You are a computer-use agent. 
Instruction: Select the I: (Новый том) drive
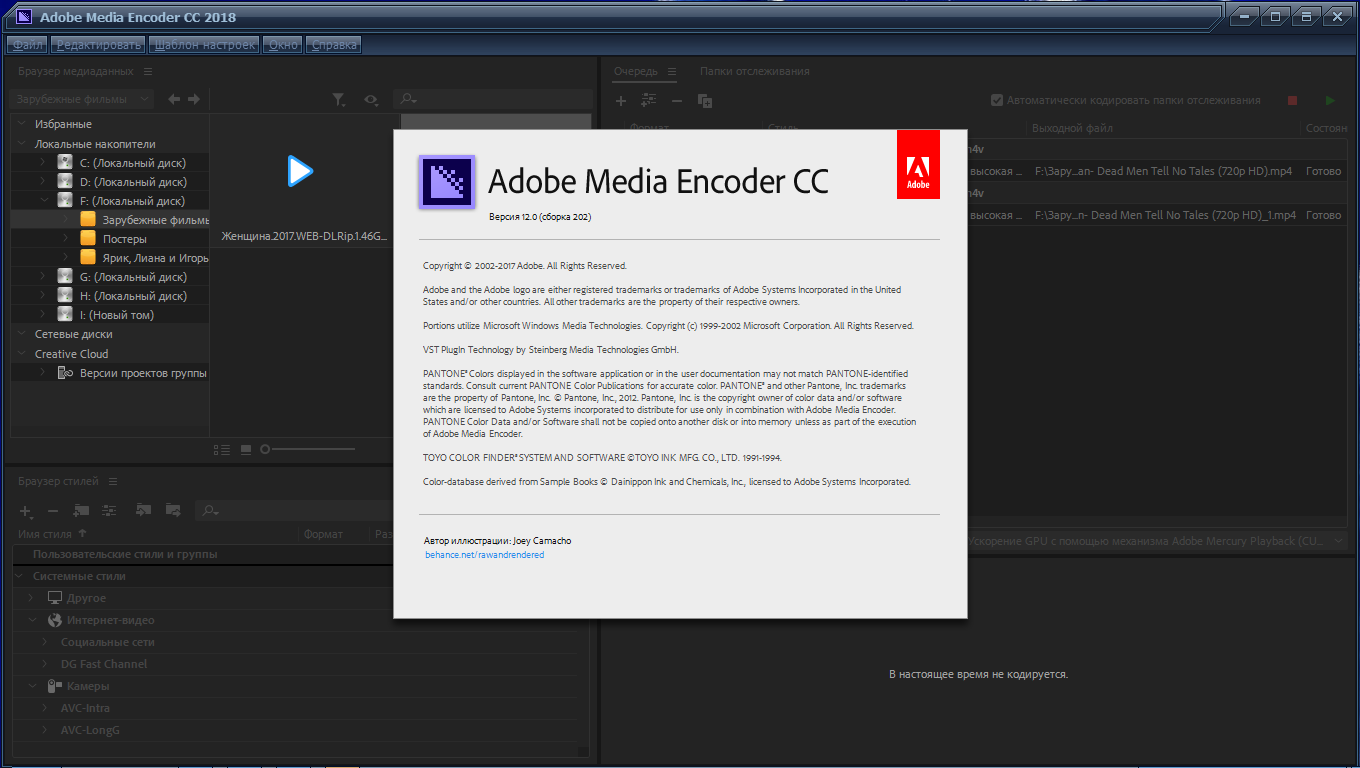pyautogui.click(x=116, y=315)
